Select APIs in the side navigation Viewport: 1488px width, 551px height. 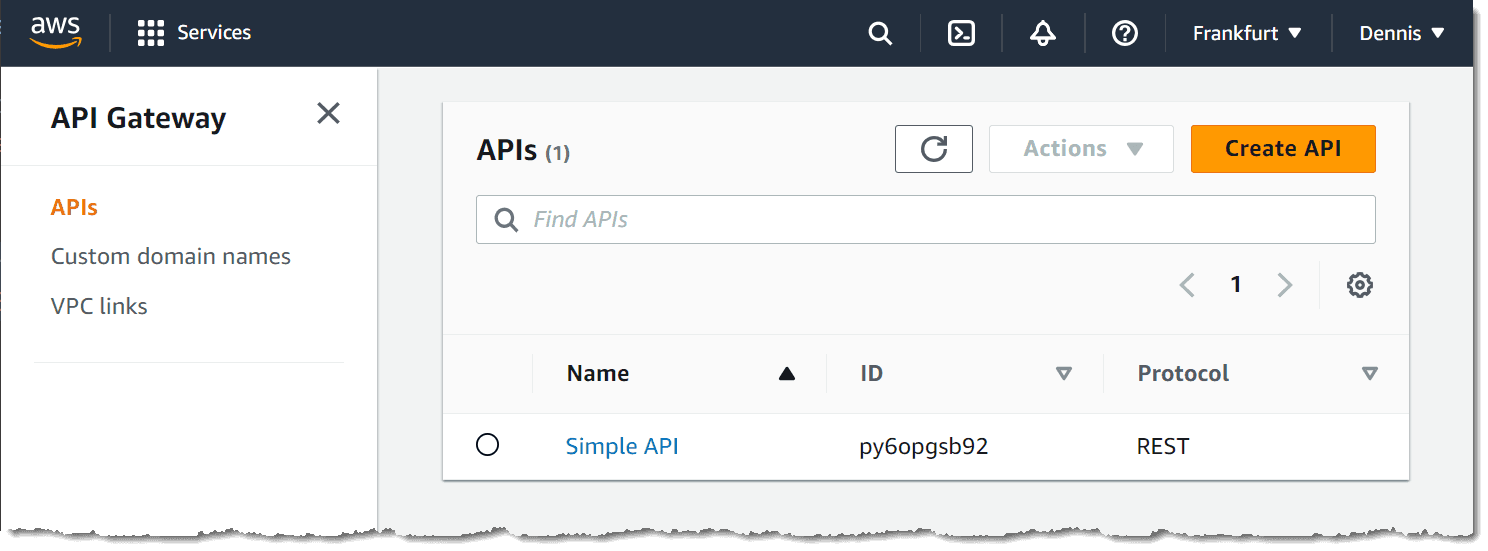point(74,207)
